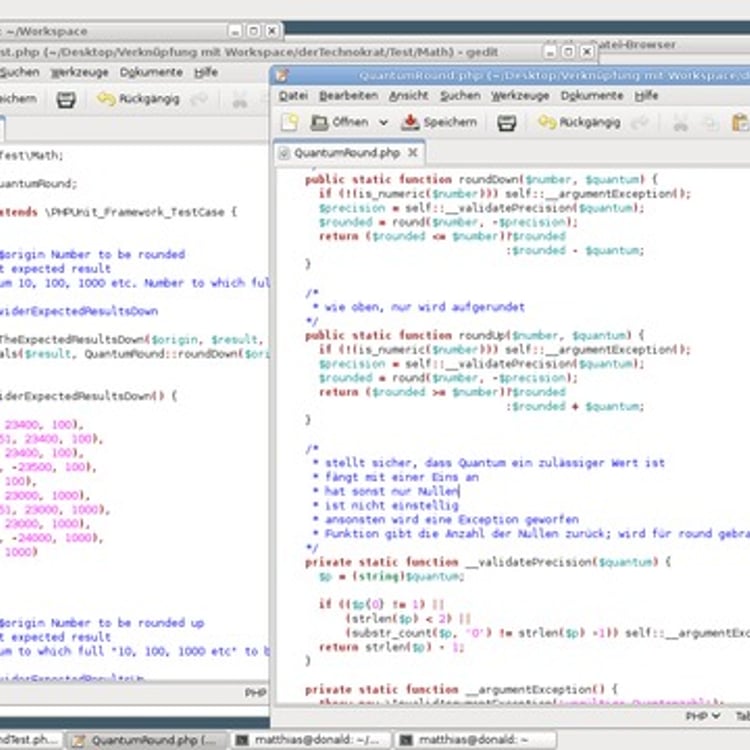The width and height of the screenshot is (750, 750).
Task: Switch to the ...dTest.ph taskbar entry
Action: (30, 740)
